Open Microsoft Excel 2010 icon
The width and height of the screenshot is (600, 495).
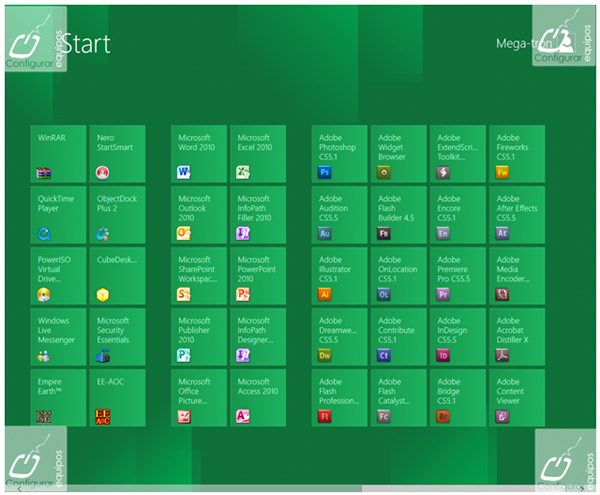pyautogui.click(x=243, y=173)
